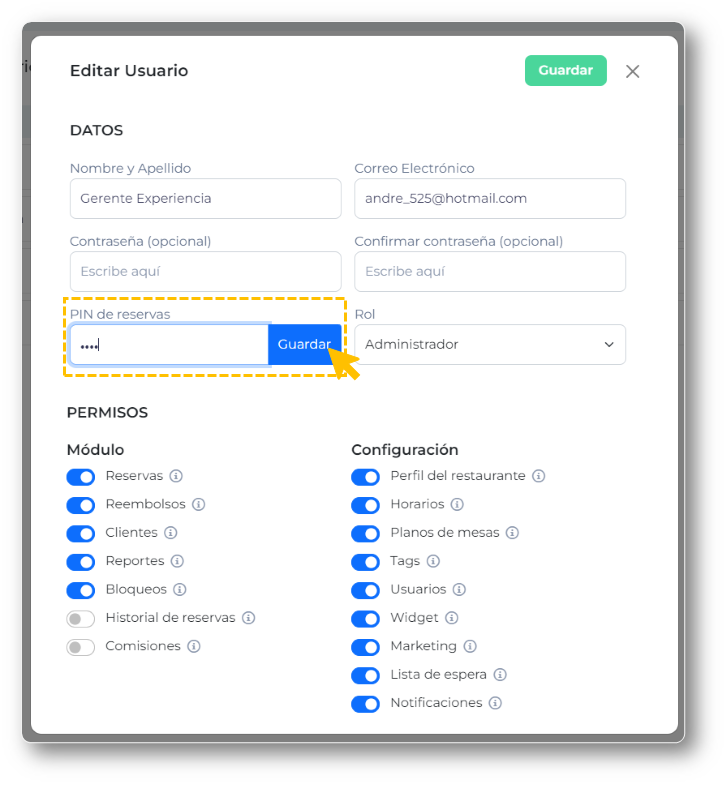Click blue Guardar button next to PIN

tap(304, 344)
